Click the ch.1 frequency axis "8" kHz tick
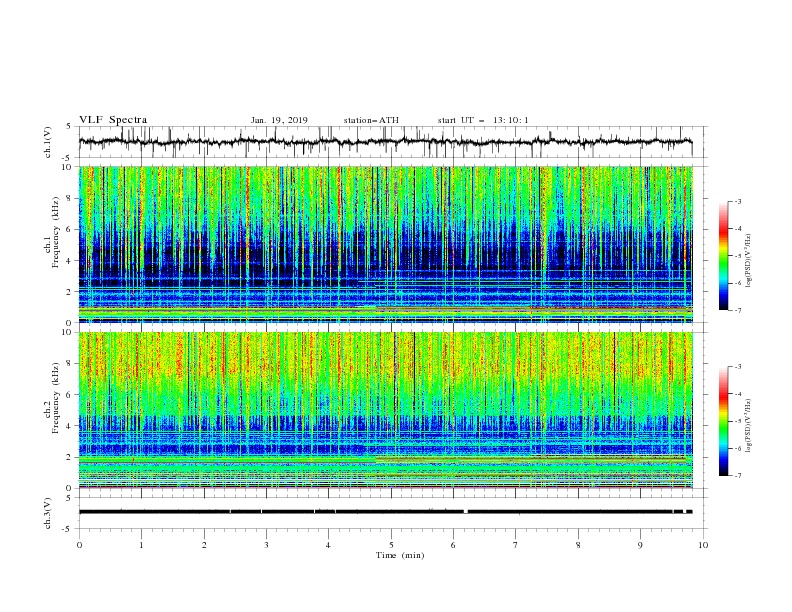792x612 pixels. click(70, 198)
